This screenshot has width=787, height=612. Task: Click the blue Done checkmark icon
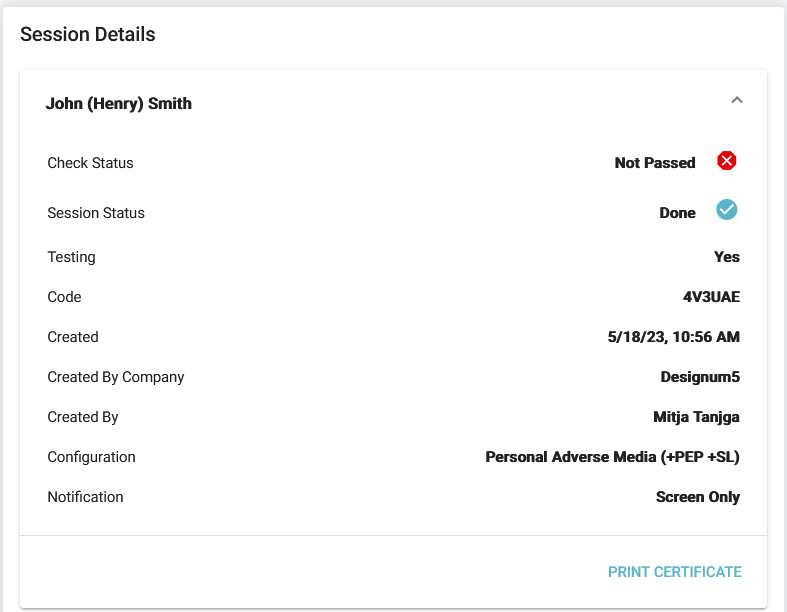(727, 210)
